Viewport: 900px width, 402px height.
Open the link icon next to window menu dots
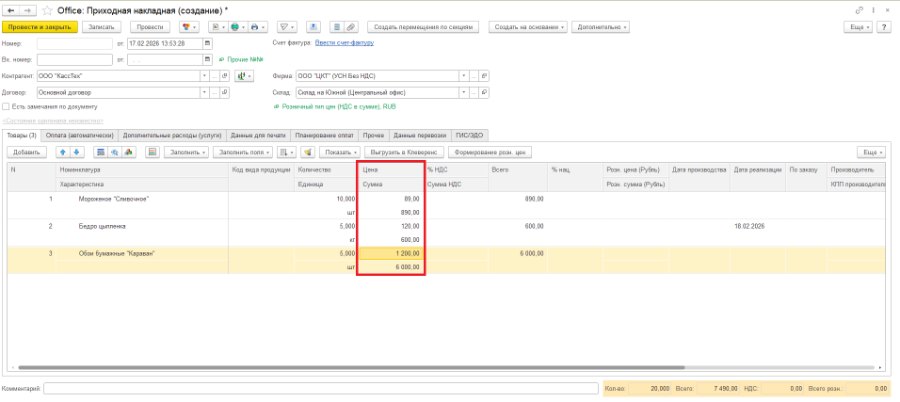859,10
